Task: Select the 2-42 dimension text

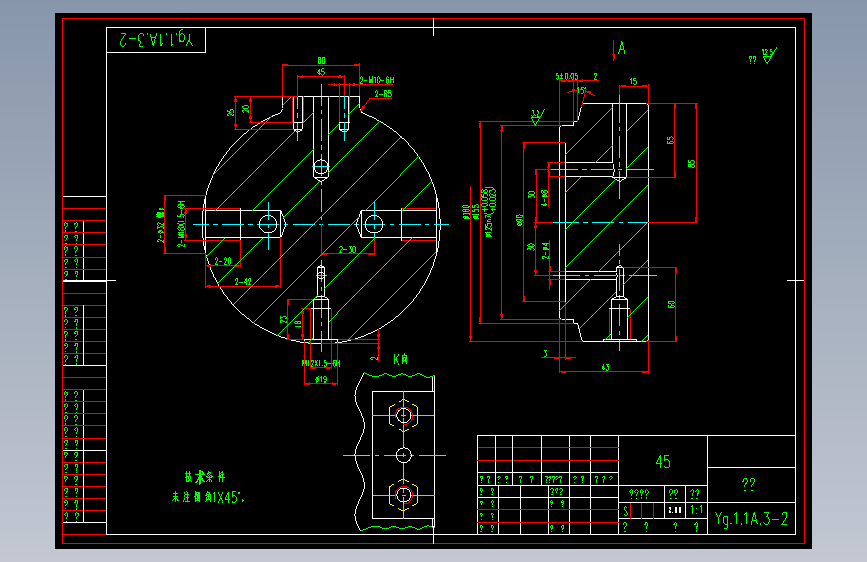Action: (x=243, y=282)
